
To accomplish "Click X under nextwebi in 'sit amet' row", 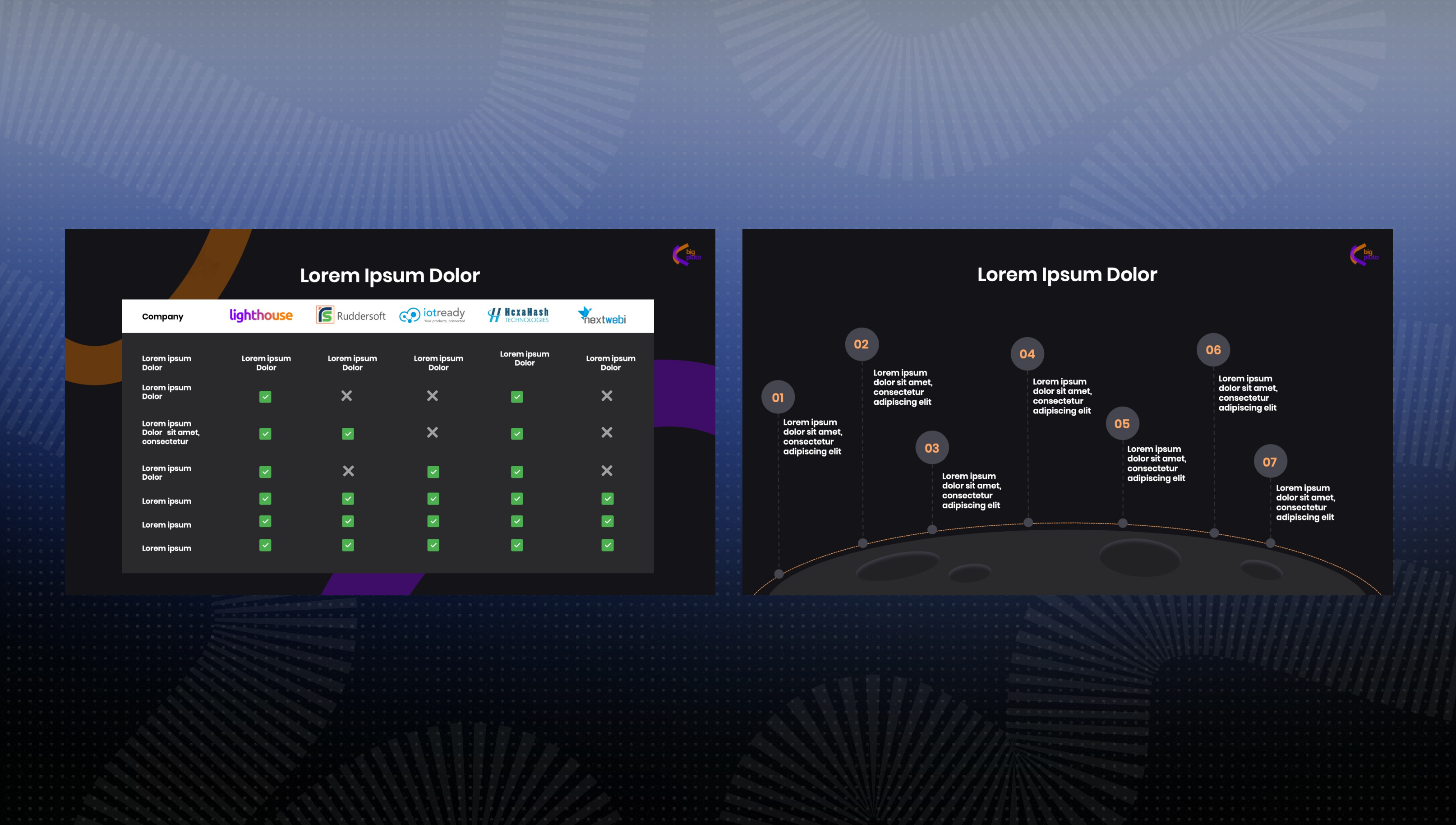I will click(607, 433).
